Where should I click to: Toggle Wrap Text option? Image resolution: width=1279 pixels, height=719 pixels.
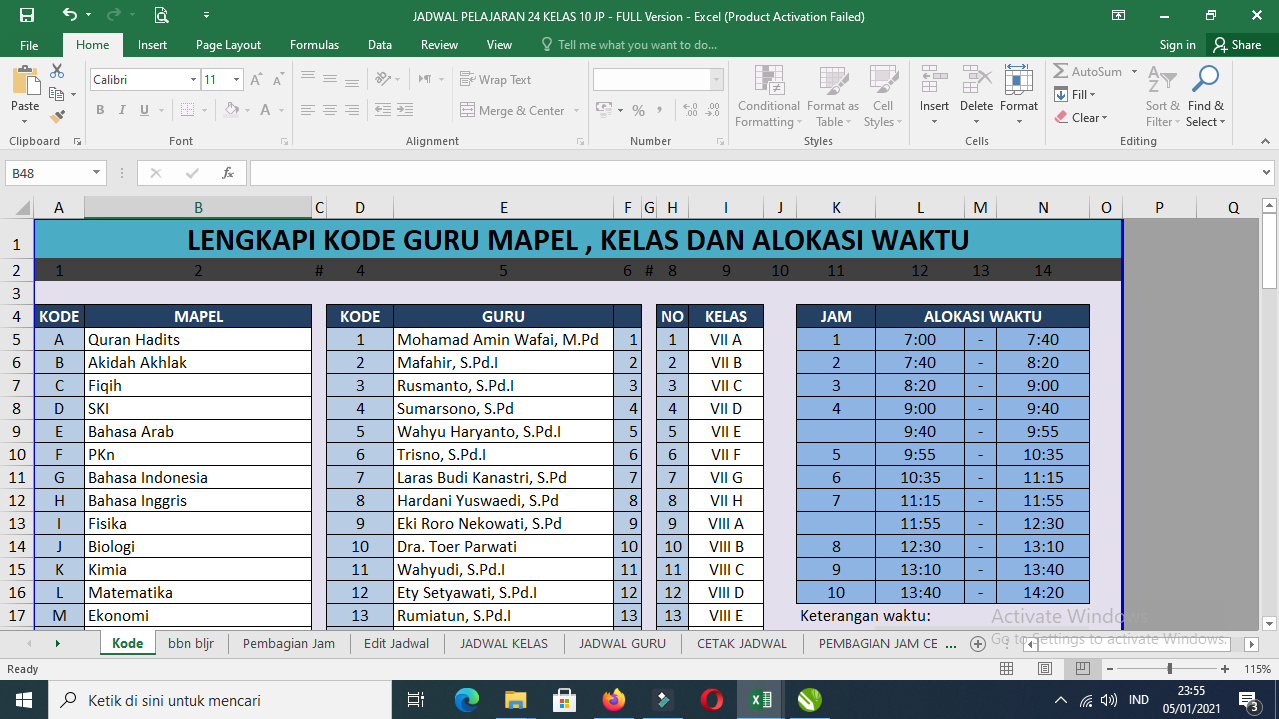496,80
